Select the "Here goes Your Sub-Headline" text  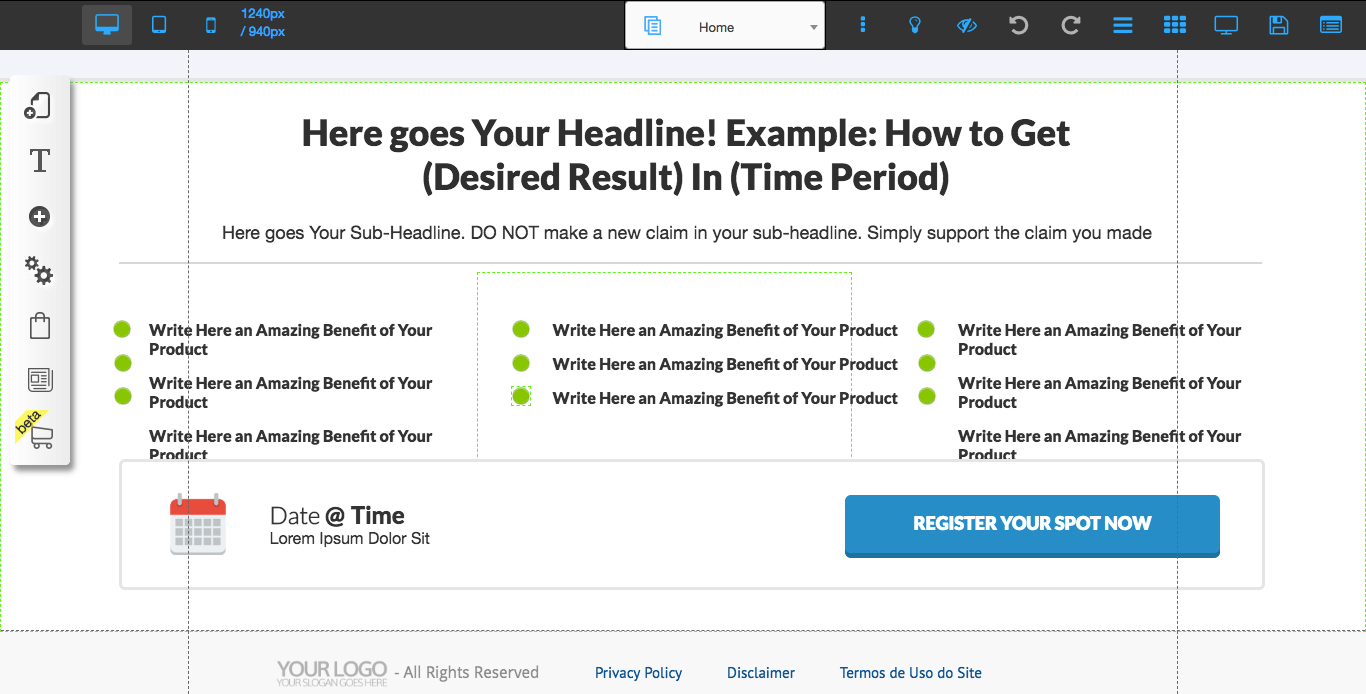tap(687, 233)
